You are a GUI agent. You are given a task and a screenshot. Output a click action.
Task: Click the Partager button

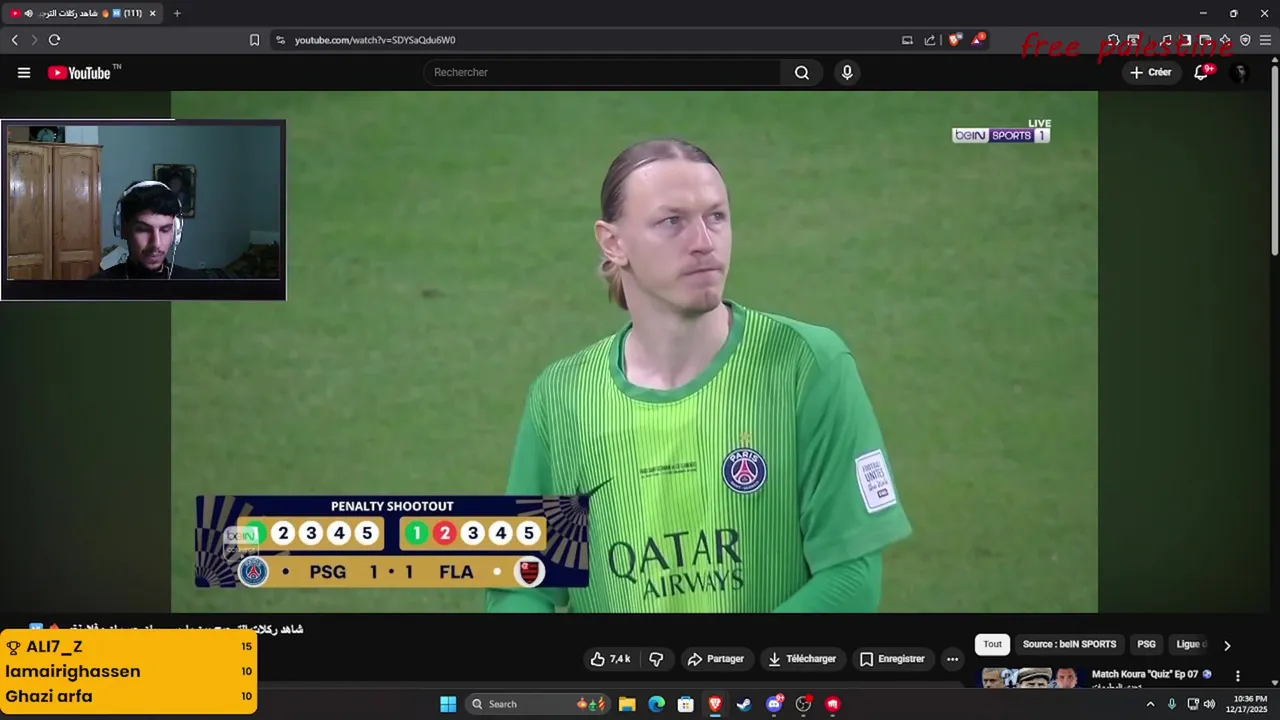716,659
